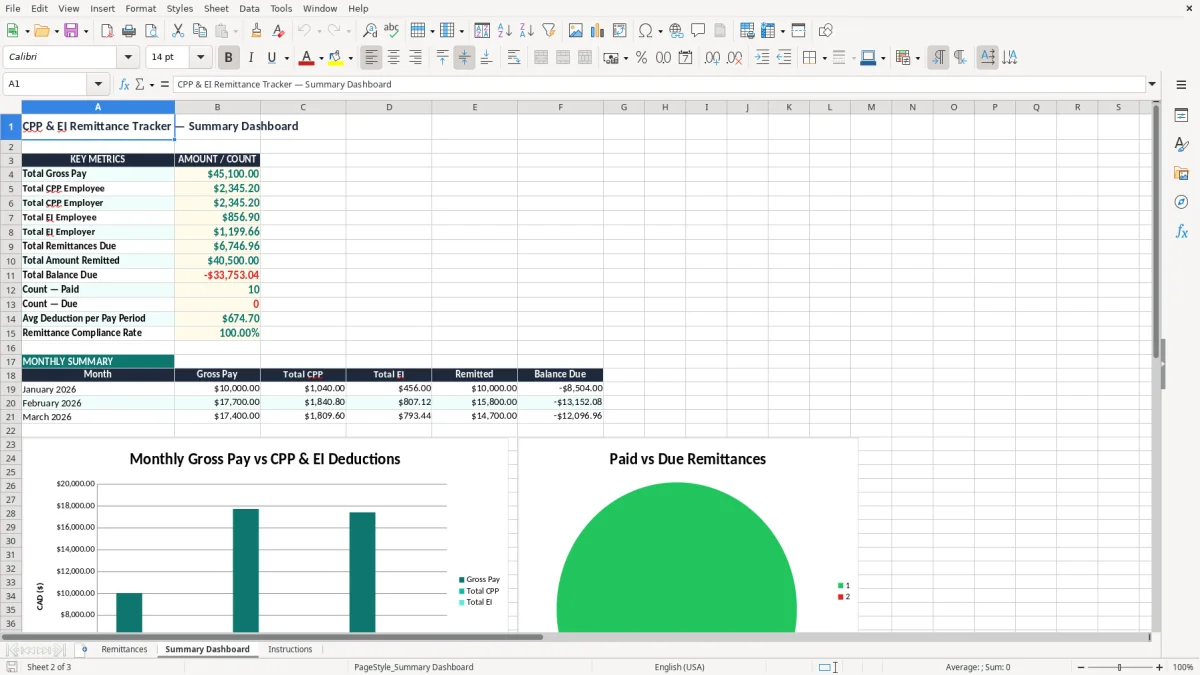
Task: Toggle Print Preview icon
Action: tap(151, 31)
